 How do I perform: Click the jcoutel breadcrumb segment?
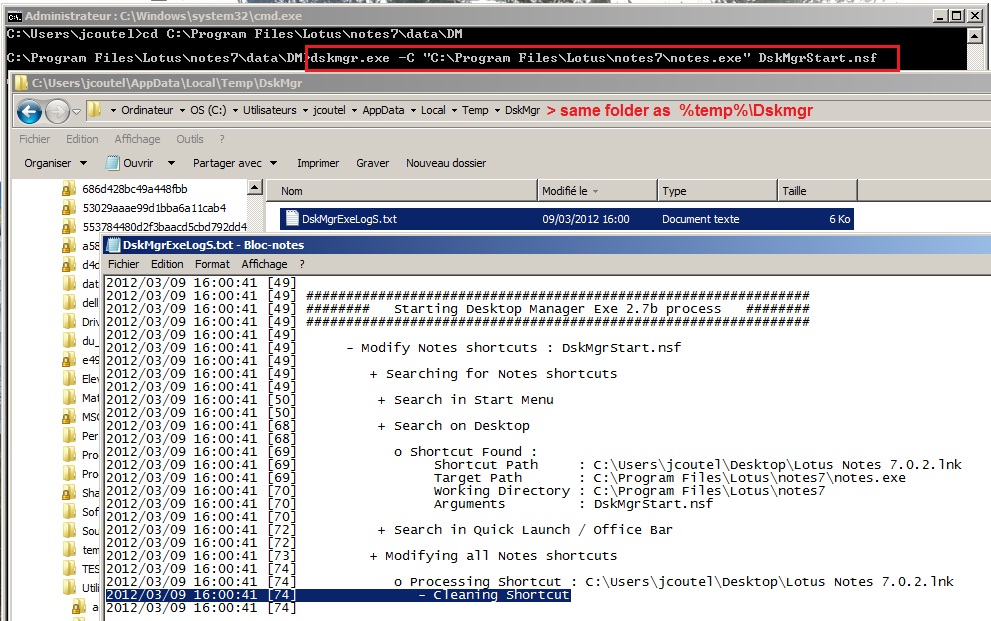coord(329,110)
